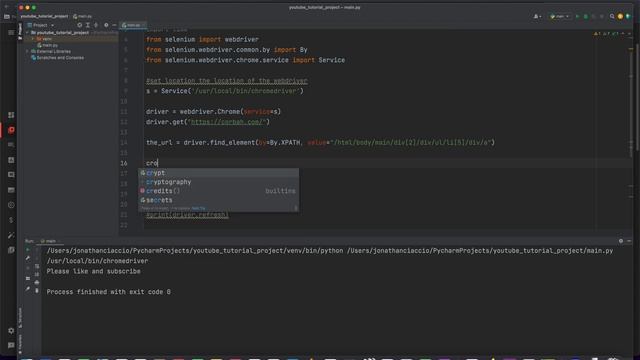Toggle soft-wrap in Run console
640x360 pixels.
point(37,266)
